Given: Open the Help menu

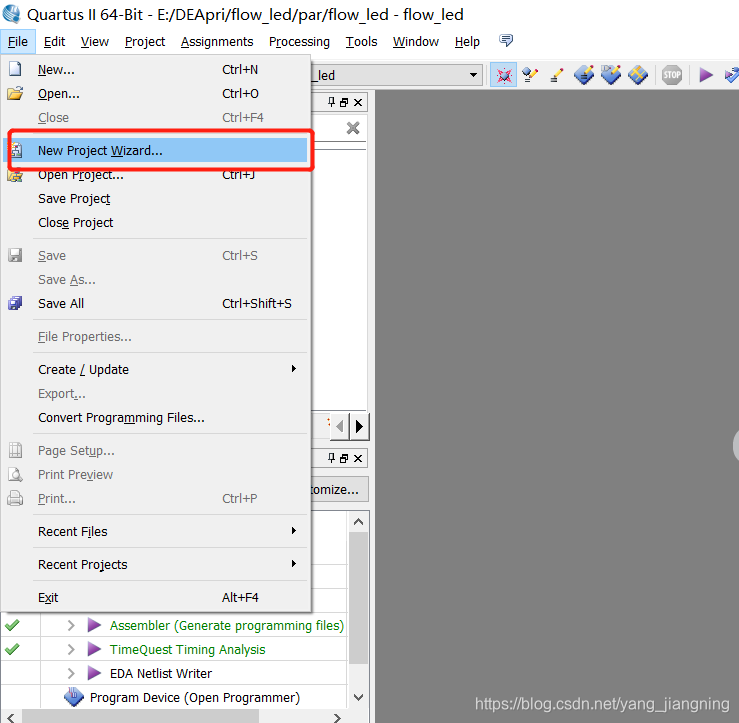Looking at the screenshot, I should [467, 42].
